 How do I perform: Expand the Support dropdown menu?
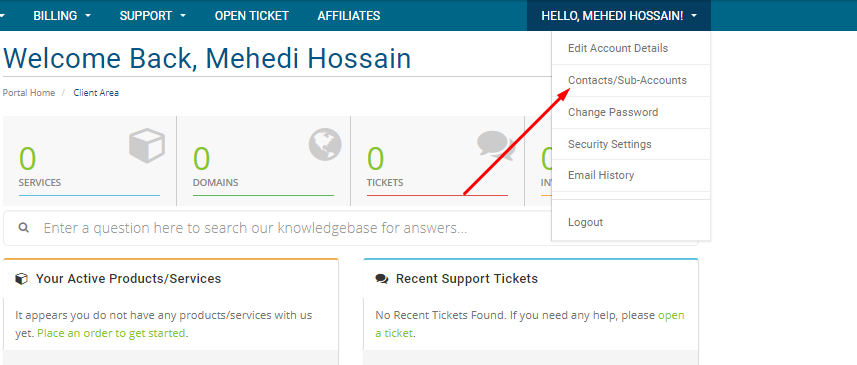coord(152,16)
